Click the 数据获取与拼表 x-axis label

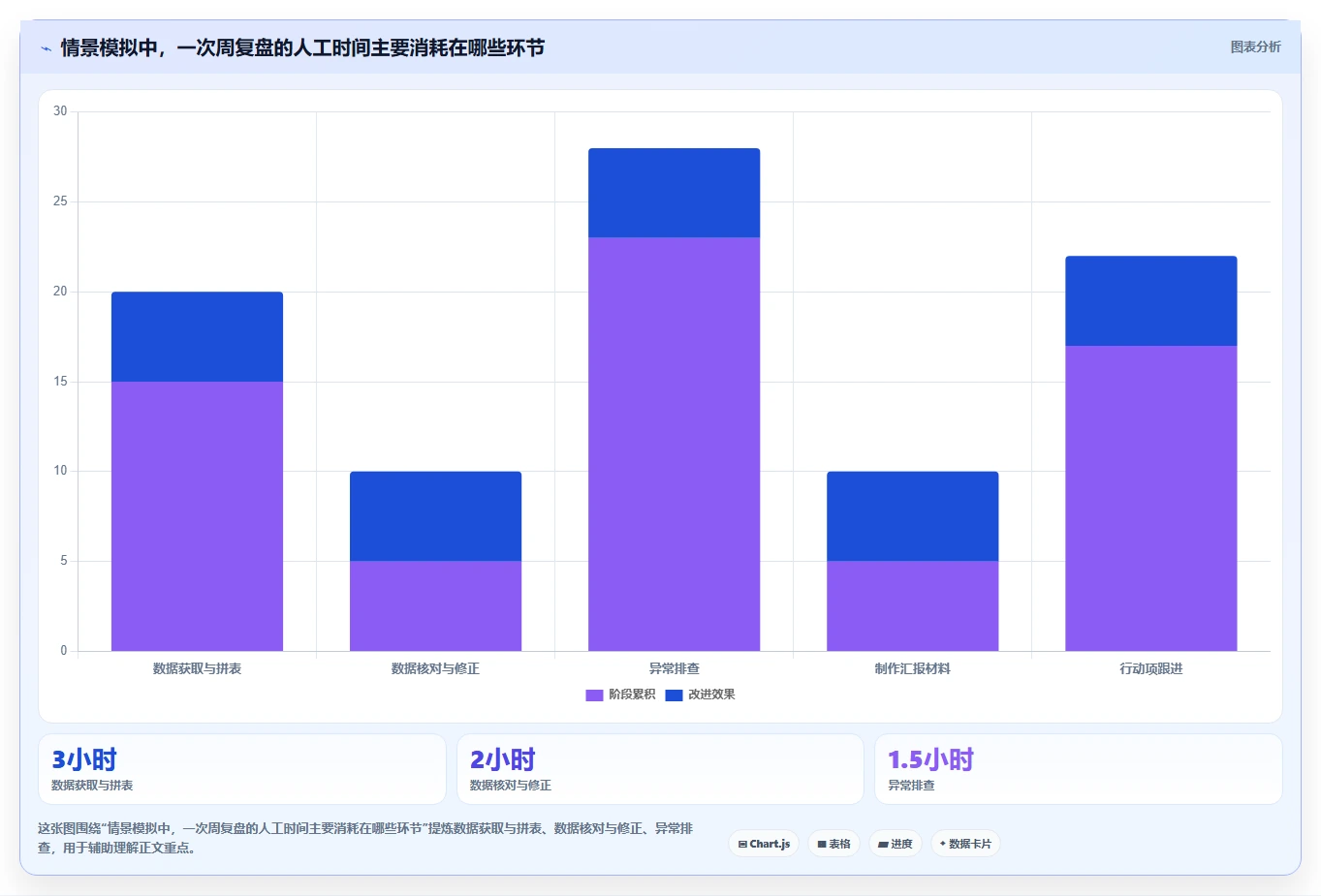[197, 668]
